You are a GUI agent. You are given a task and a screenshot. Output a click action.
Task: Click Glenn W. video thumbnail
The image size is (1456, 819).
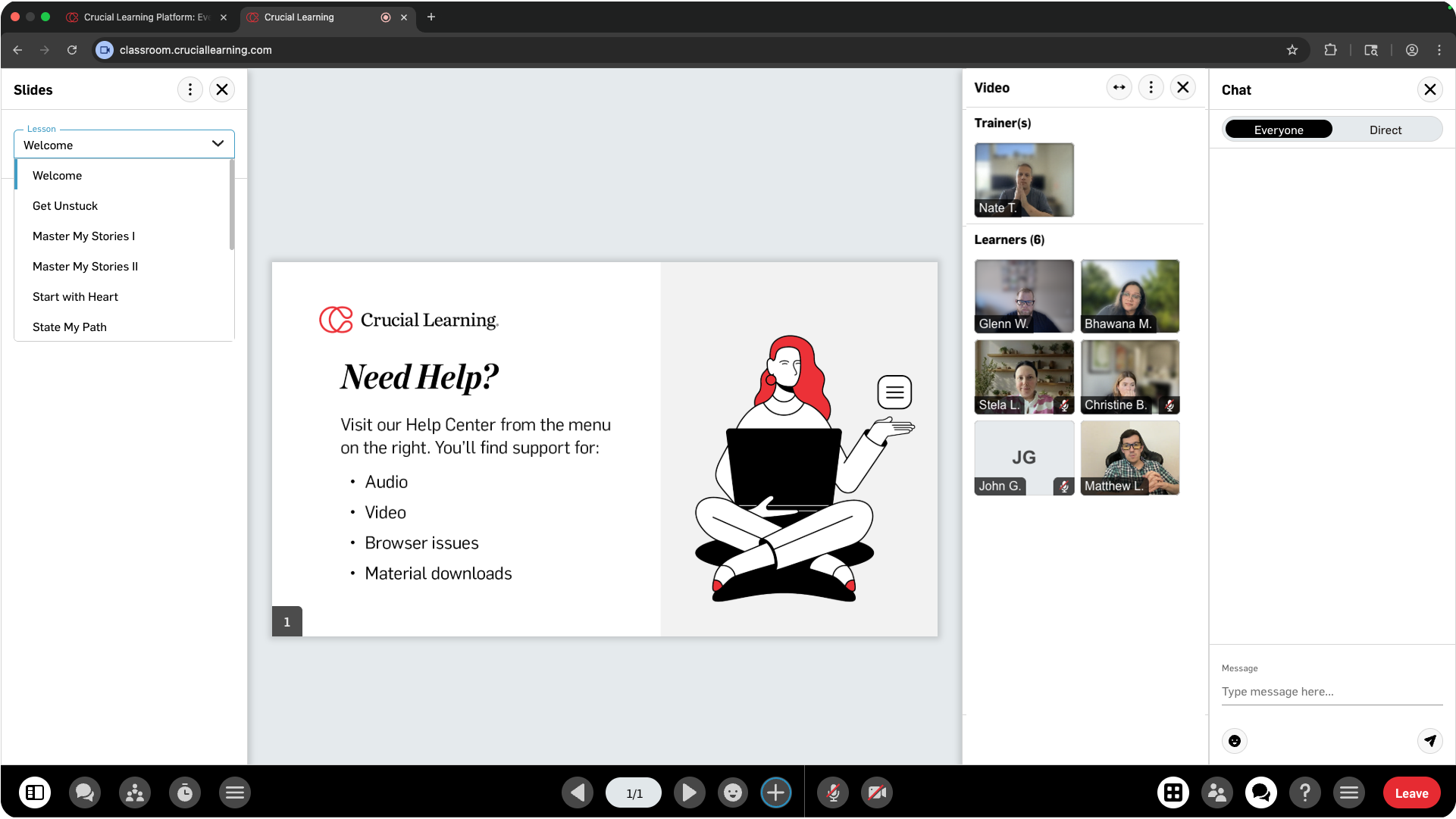pyautogui.click(x=1024, y=296)
